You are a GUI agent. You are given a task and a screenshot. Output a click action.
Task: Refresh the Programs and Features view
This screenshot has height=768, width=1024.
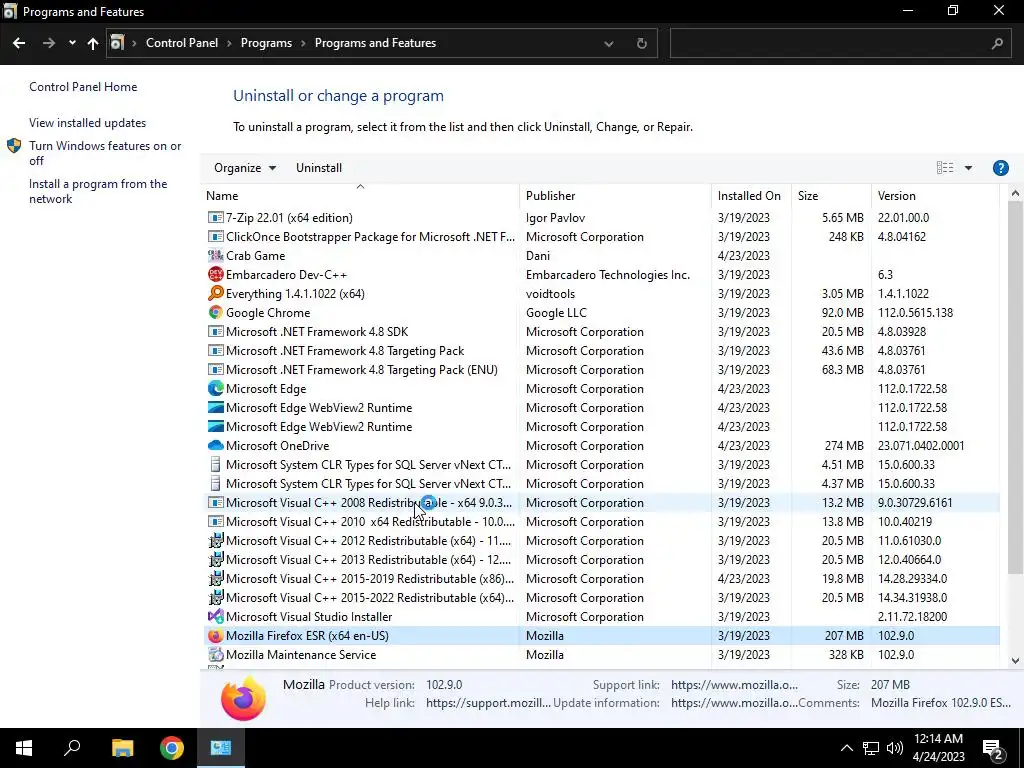click(641, 43)
